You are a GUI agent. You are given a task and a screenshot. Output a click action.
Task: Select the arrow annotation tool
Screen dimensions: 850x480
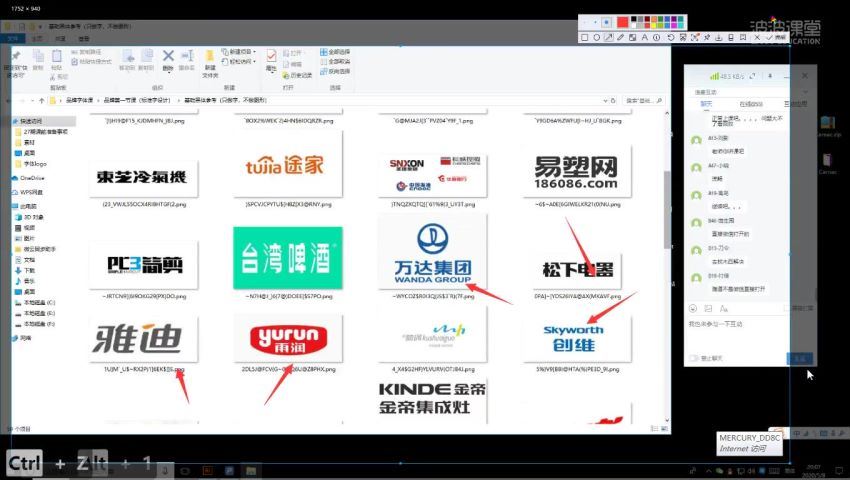[x=609, y=37]
